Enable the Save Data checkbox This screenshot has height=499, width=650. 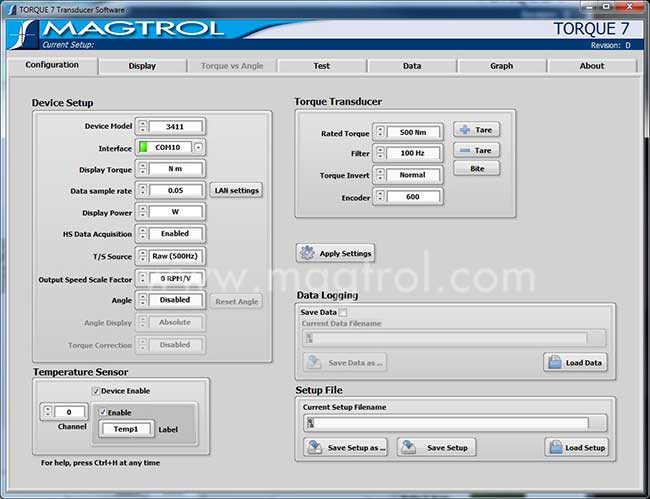(343, 313)
